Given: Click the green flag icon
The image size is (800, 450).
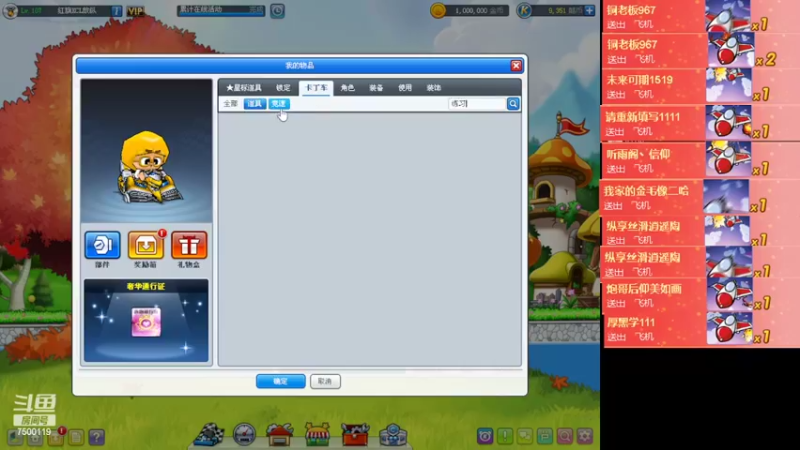Looking at the screenshot, I should pos(544,436).
